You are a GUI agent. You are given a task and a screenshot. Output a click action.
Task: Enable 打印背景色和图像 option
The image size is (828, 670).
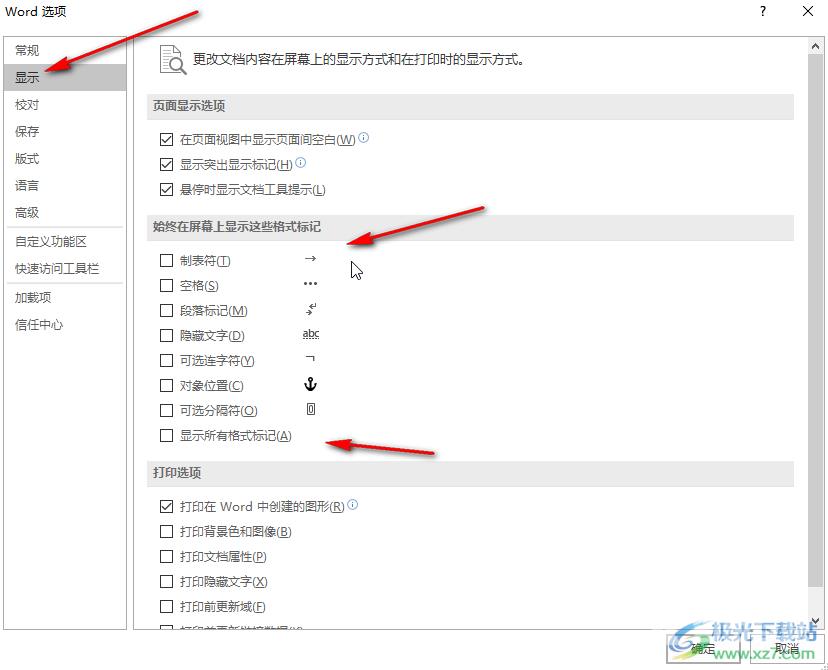tap(166, 532)
